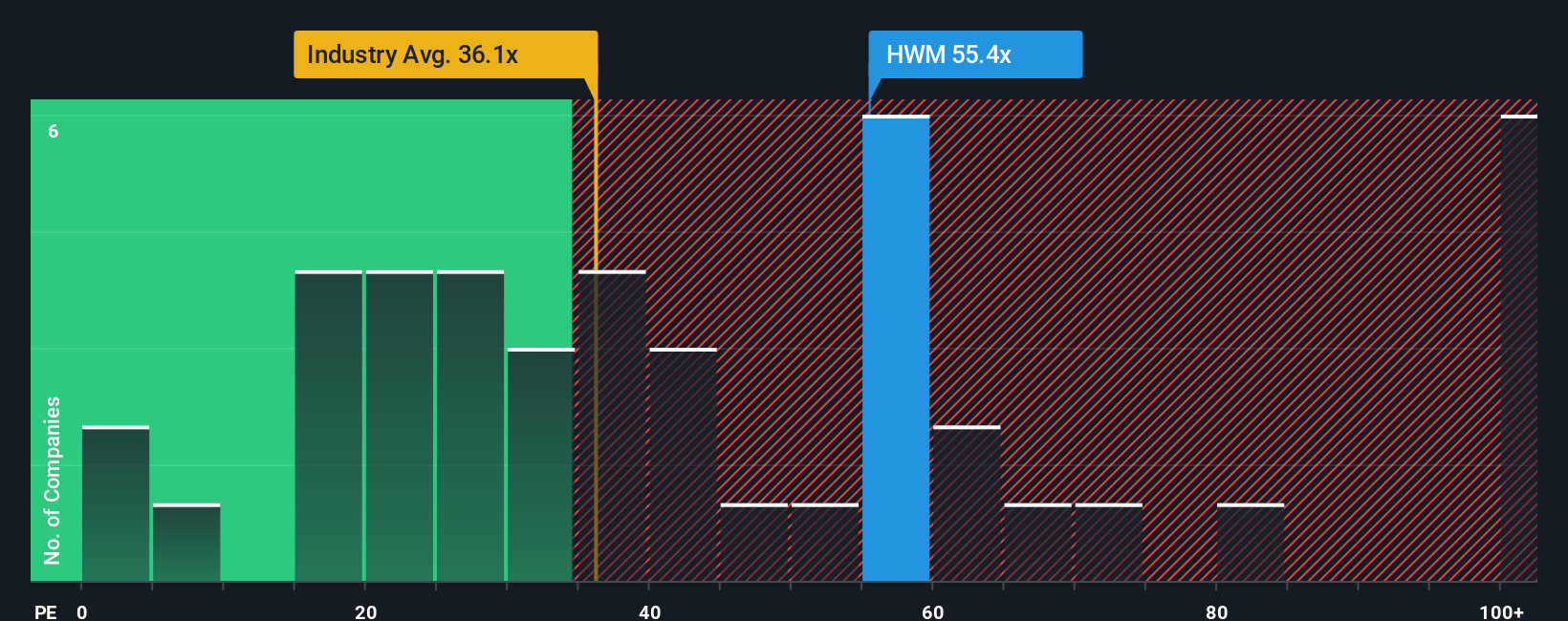1568x621 pixels.
Task: Select the histogram bar at PE 30–35
Action: 541,465
